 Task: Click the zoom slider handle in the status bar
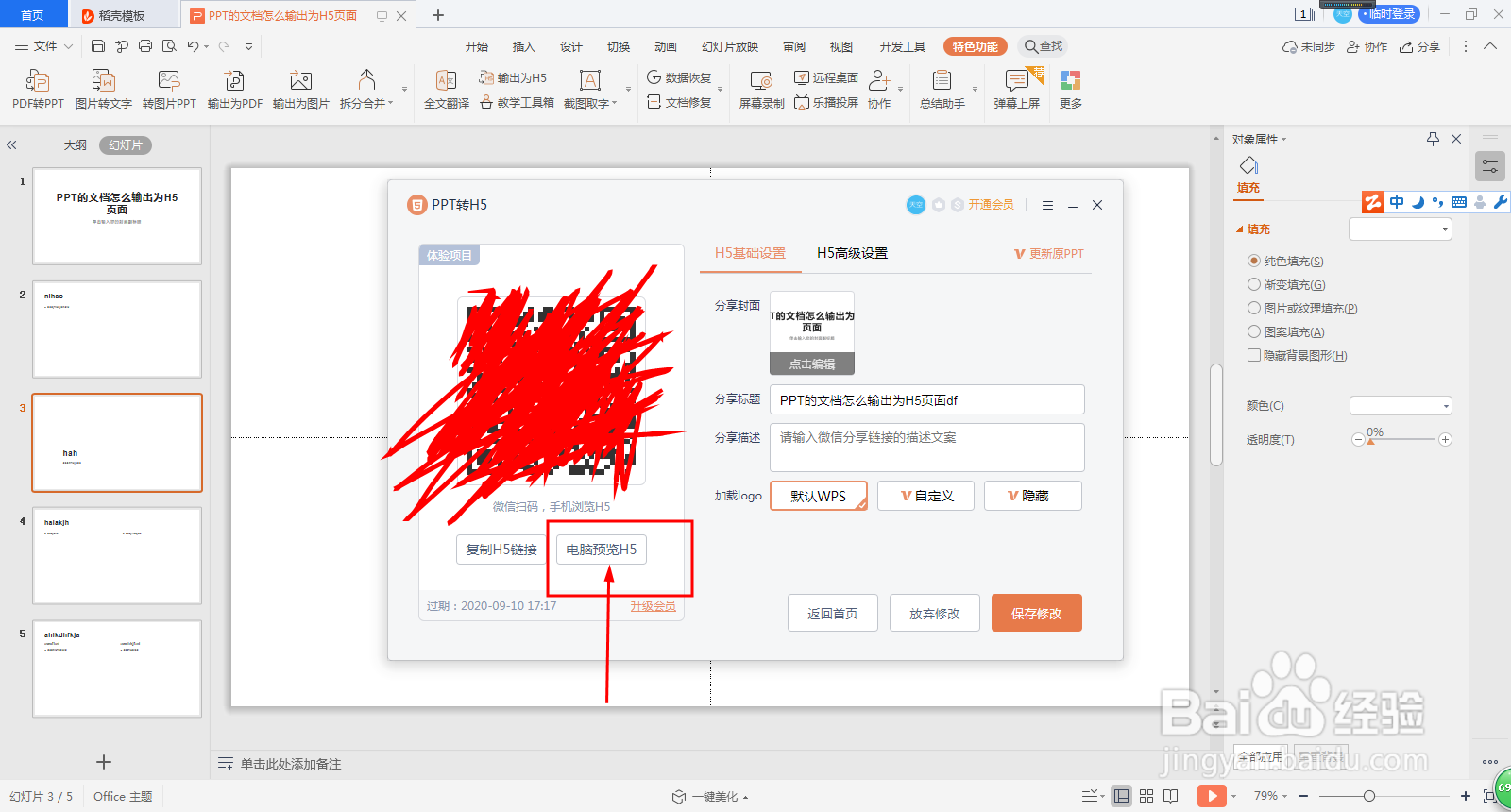coord(1369,797)
